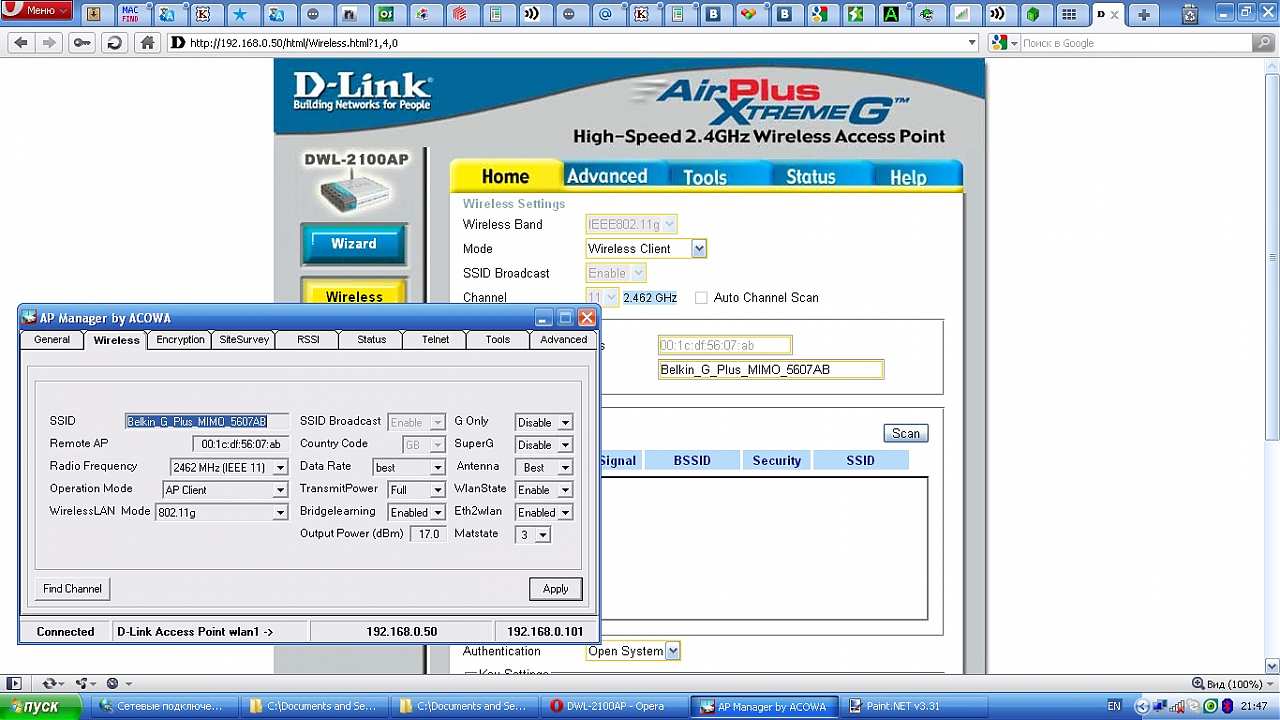Go to browser Home page icon
Viewport: 1280px width, 720px height.
(x=147, y=43)
